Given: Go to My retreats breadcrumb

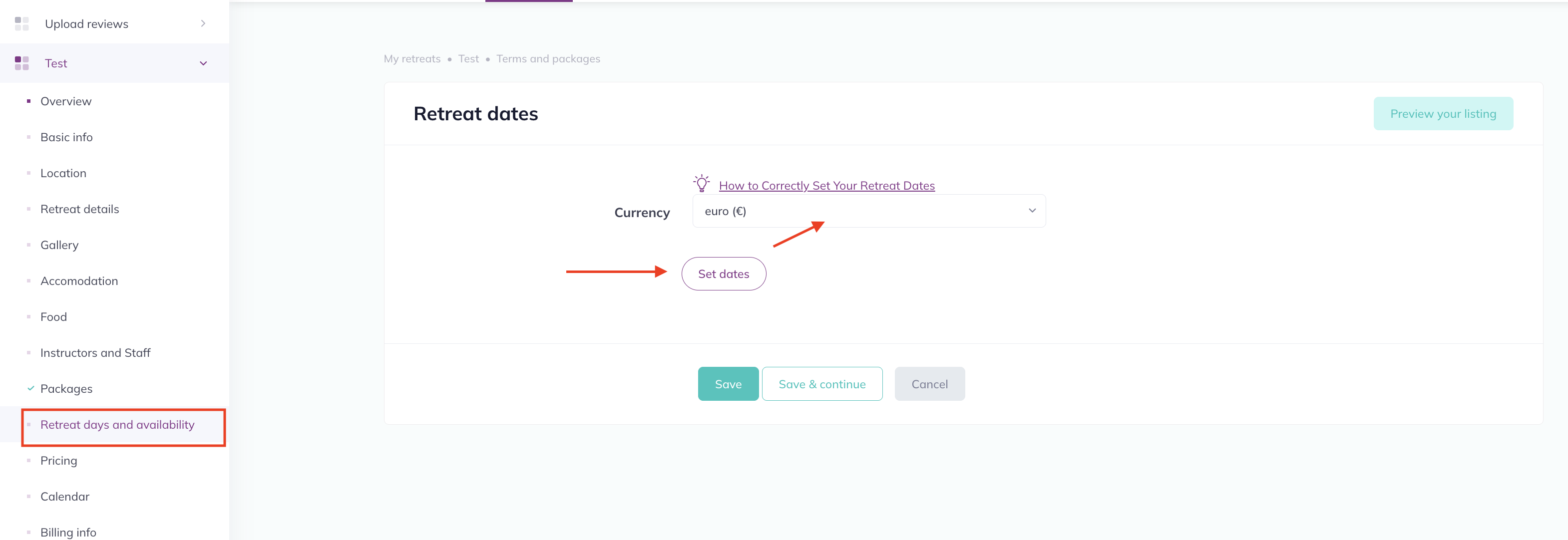Looking at the screenshot, I should [412, 59].
